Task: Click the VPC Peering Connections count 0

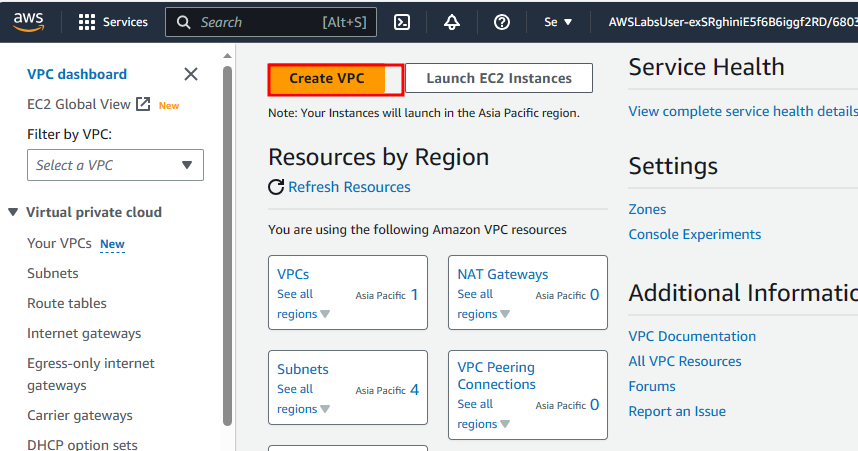Action: pyautogui.click(x=594, y=404)
